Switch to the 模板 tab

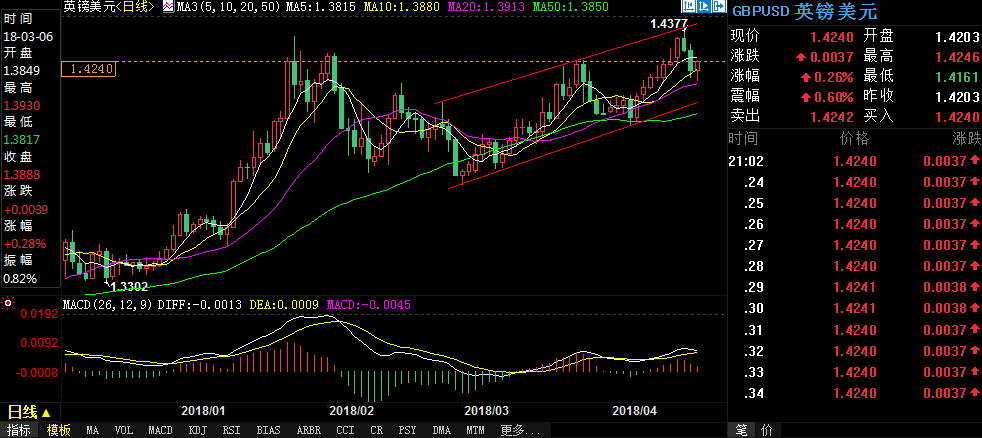(58, 430)
